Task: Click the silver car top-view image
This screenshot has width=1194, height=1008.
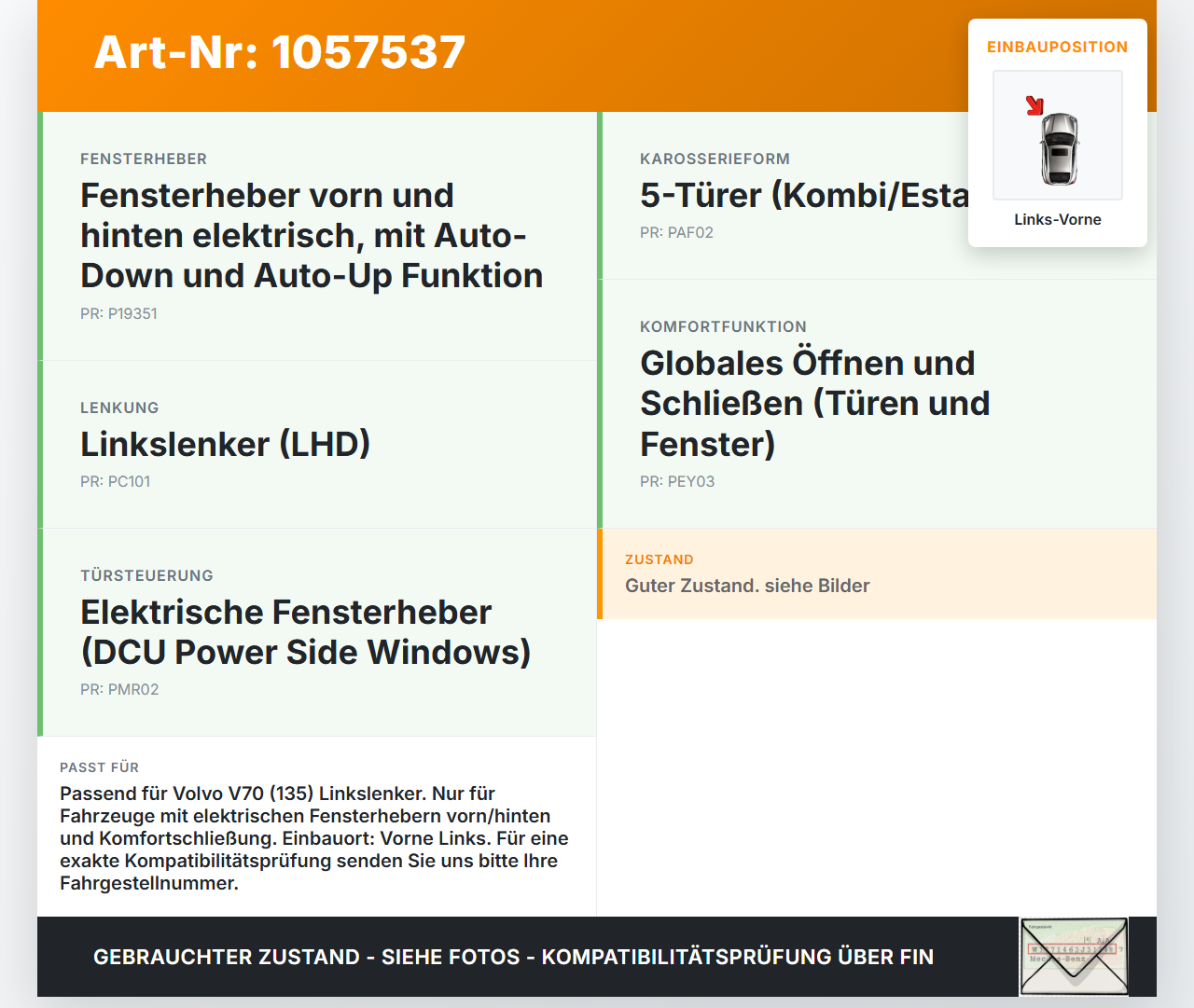Action: coord(1059,148)
